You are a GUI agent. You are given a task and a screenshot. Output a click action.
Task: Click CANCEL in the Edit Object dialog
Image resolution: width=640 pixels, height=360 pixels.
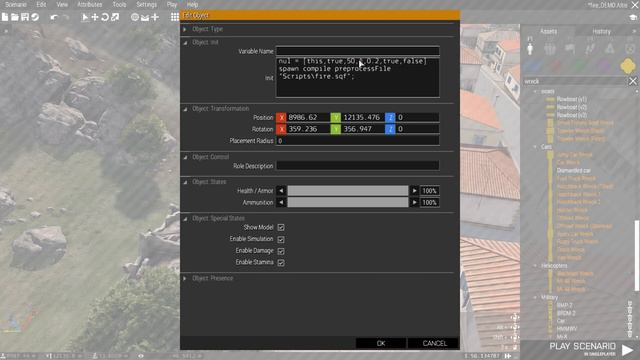coord(434,343)
